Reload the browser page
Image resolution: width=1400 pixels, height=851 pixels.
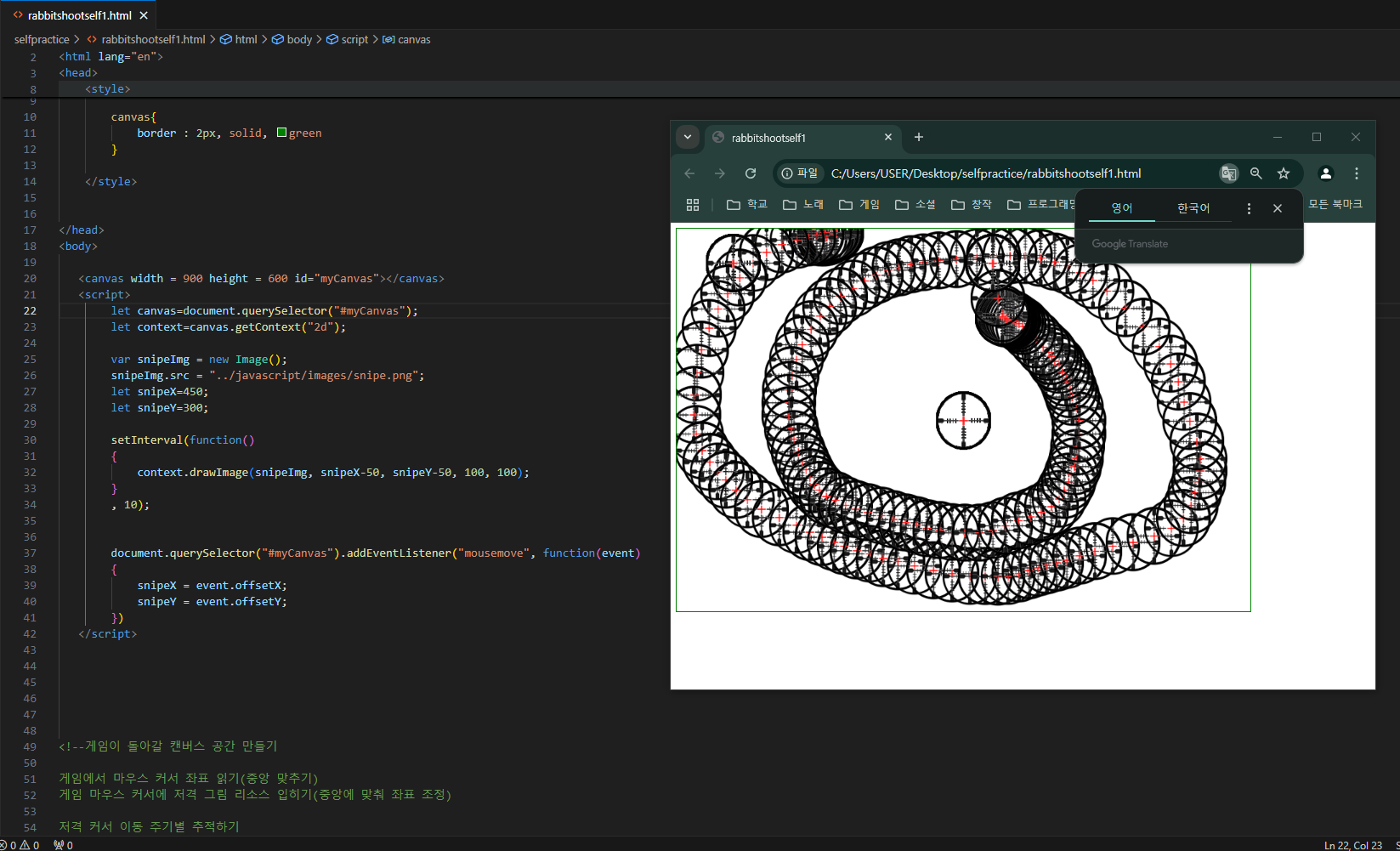coord(751,173)
